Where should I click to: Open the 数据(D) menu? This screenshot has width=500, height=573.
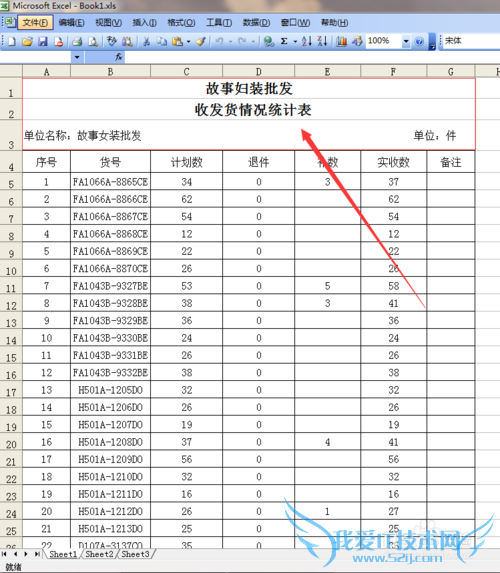point(256,23)
